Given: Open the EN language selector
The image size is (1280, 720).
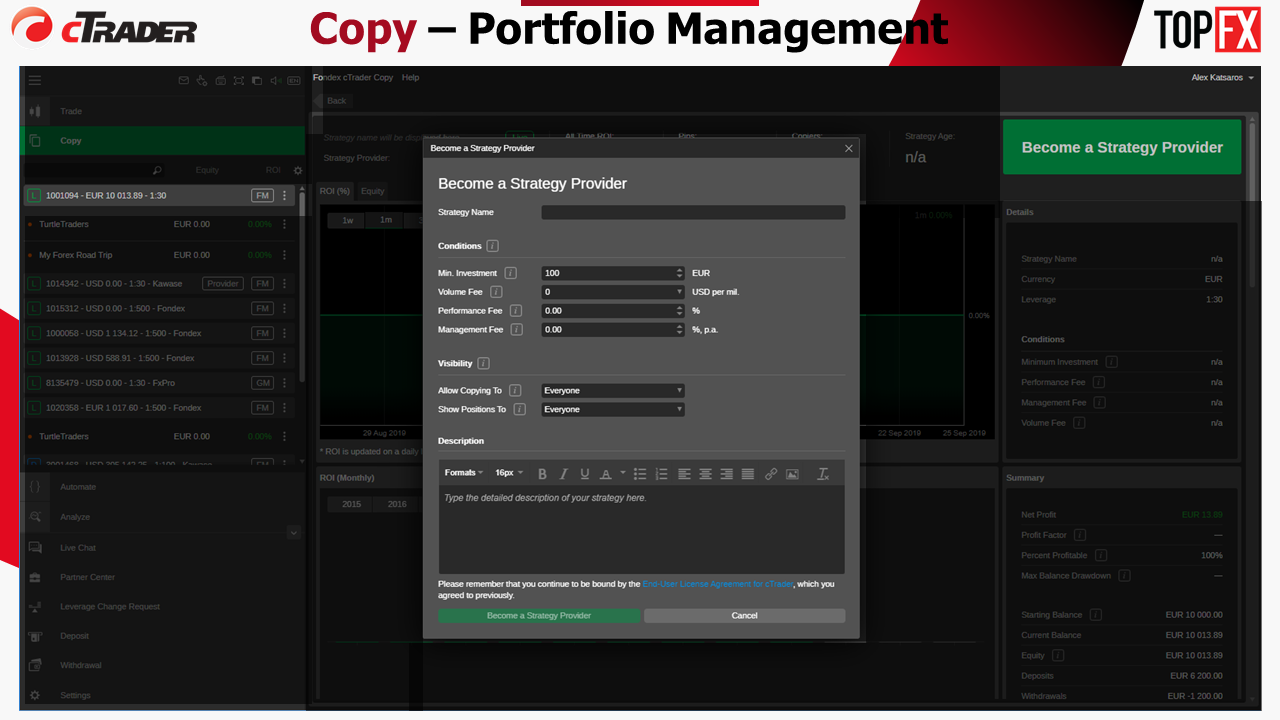Looking at the screenshot, I should 294,81.
